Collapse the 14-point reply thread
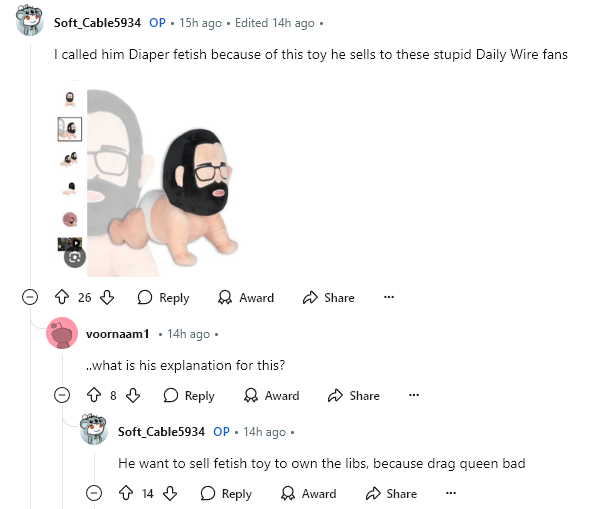The image size is (593, 509). (x=94, y=493)
